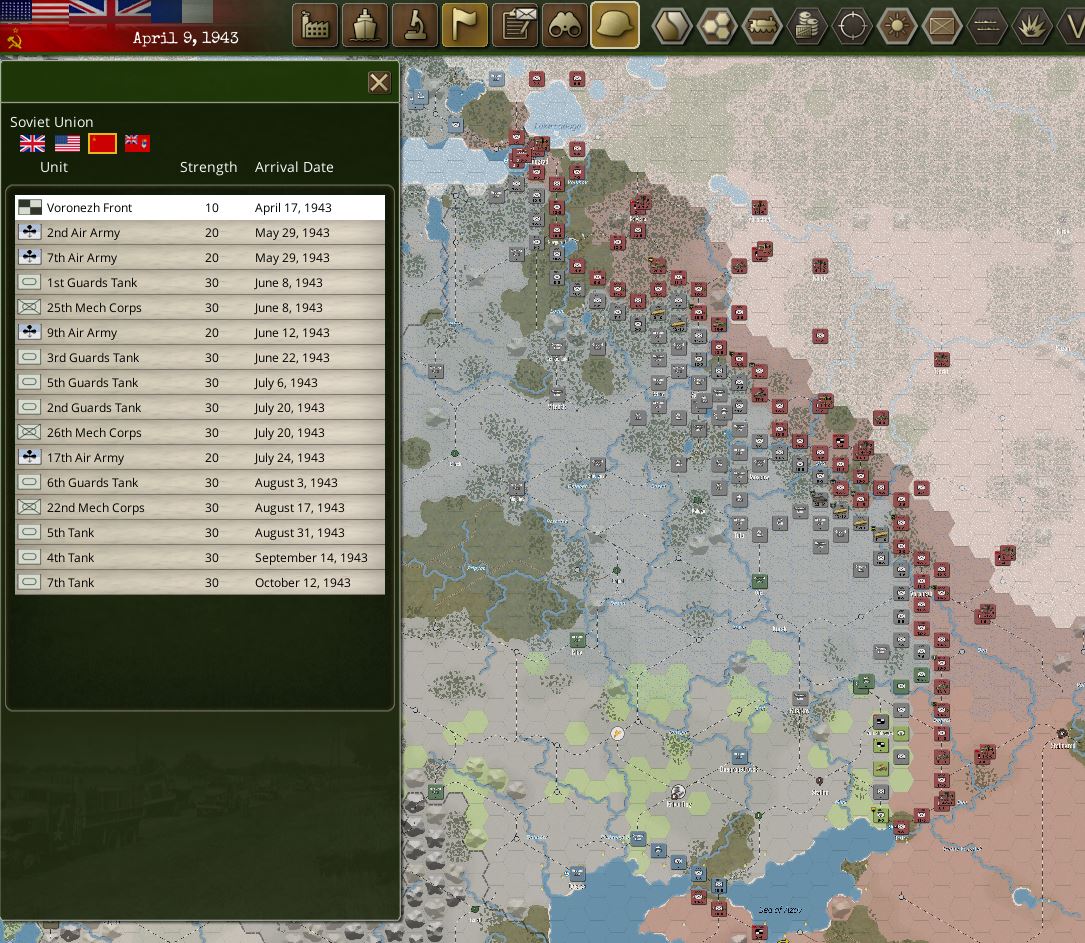Select the 7th Air Army row

(200, 257)
